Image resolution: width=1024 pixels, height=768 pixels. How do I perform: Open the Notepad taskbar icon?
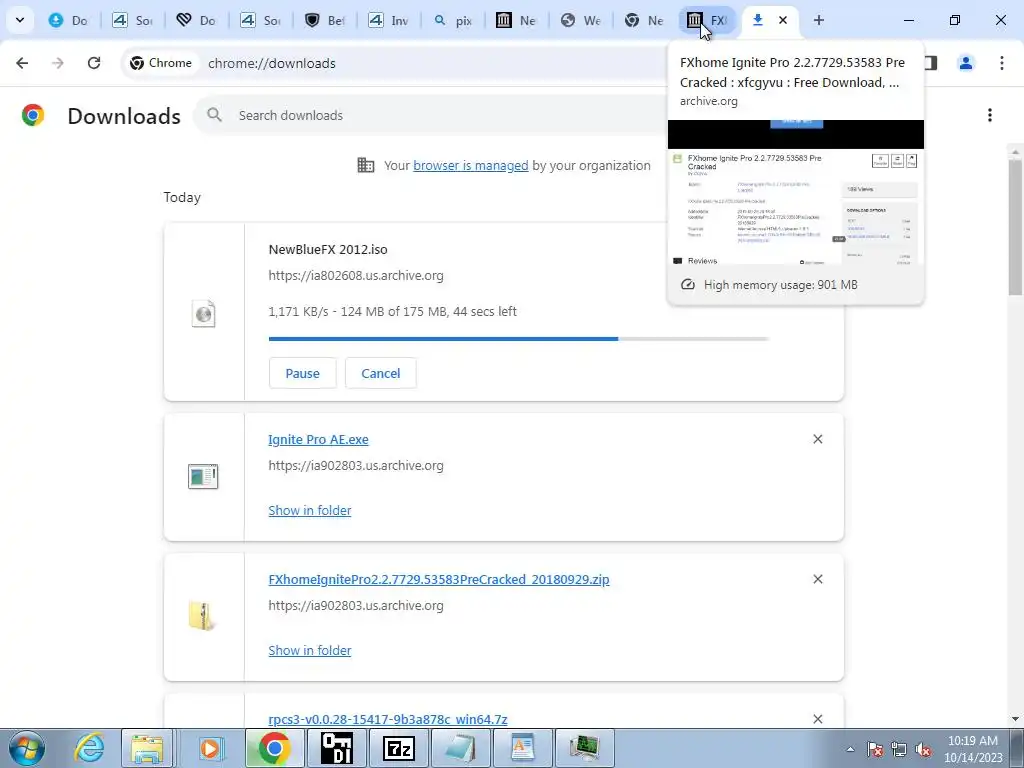(x=461, y=748)
